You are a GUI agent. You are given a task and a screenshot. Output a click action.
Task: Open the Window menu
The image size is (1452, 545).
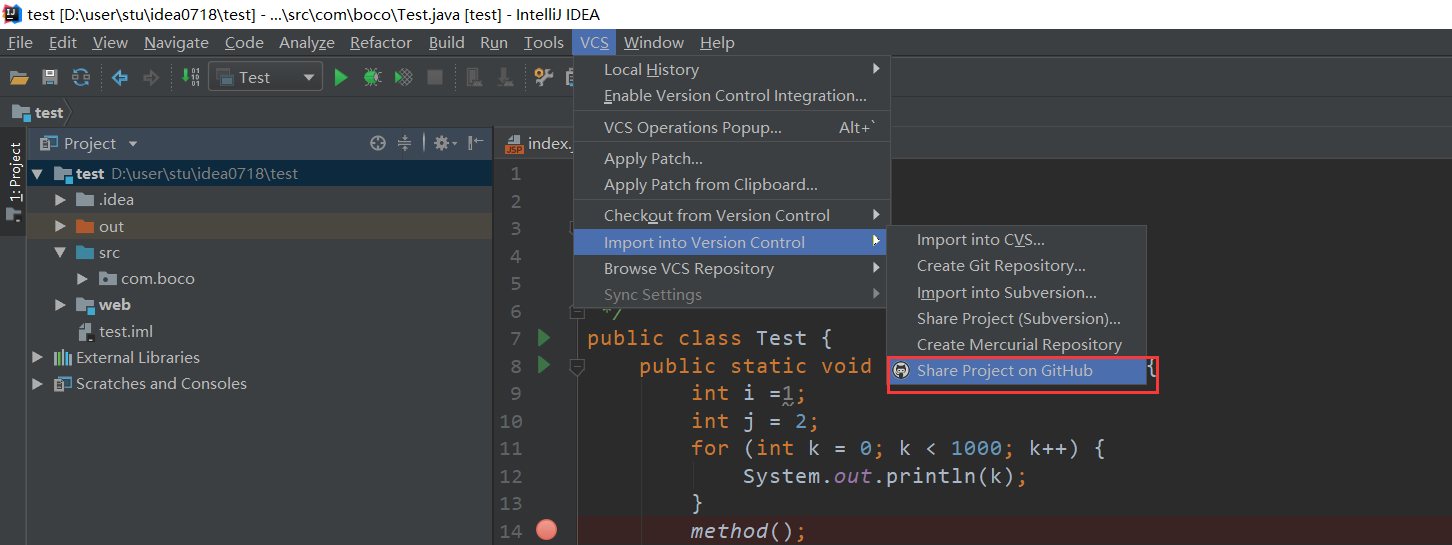coord(654,42)
